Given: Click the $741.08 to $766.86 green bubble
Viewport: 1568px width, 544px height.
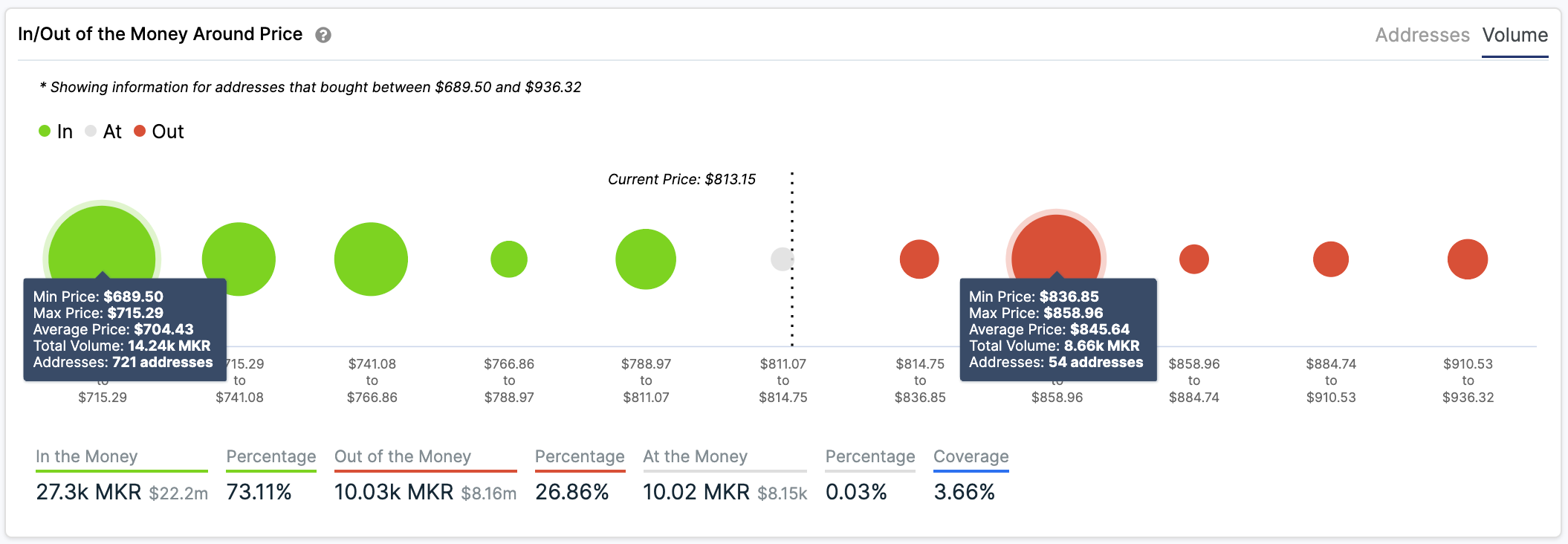Looking at the screenshot, I should [x=371, y=259].
